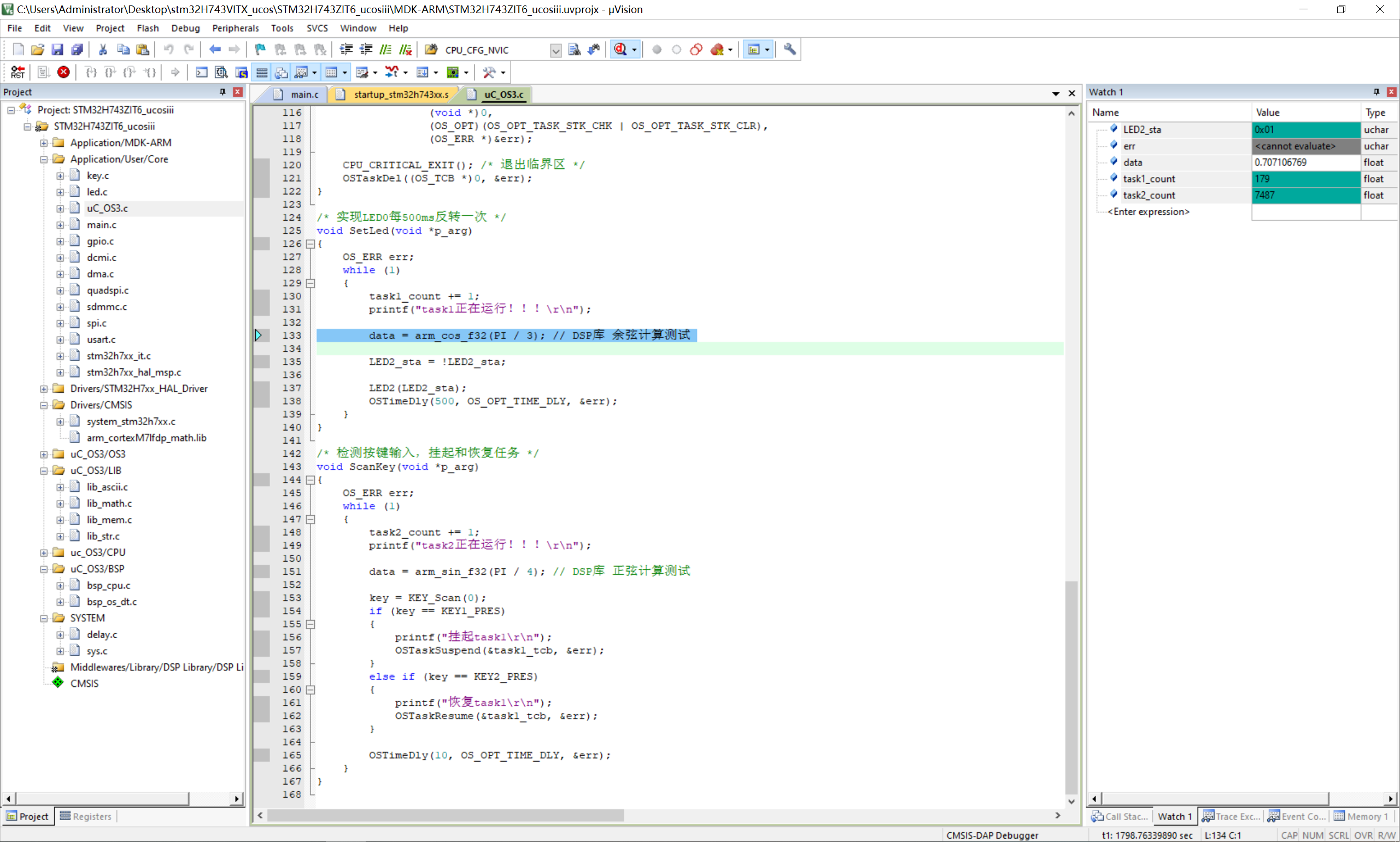Uncomment the selection with the red-x slashes icon
Screen dimensions: 1400x842
[x=405, y=50]
